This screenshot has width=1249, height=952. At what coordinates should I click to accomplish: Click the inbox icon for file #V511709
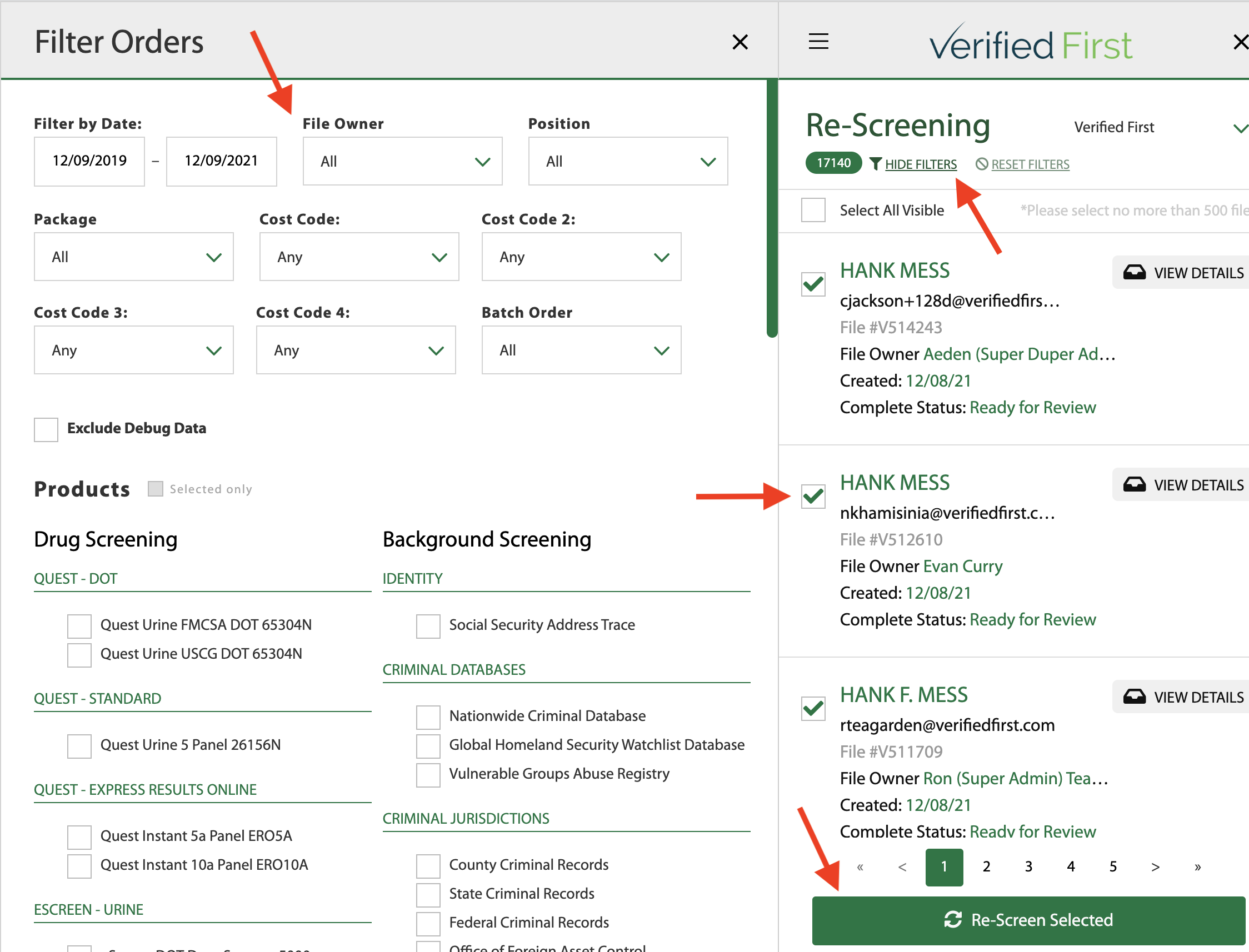pos(1134,697)
